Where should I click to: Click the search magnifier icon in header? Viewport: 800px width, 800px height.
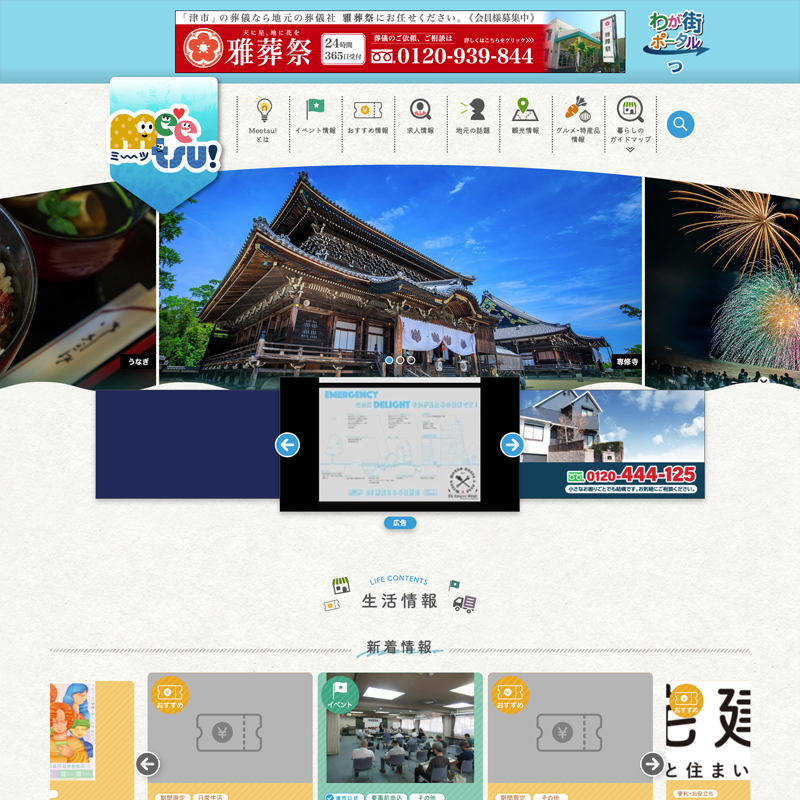pos(680,124)
